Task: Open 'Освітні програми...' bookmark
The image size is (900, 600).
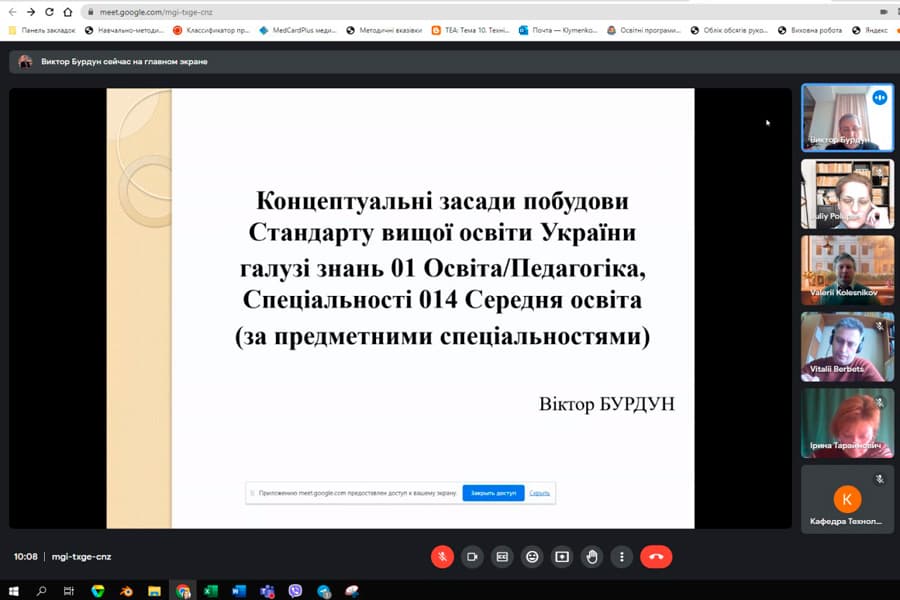Action: 643,30
